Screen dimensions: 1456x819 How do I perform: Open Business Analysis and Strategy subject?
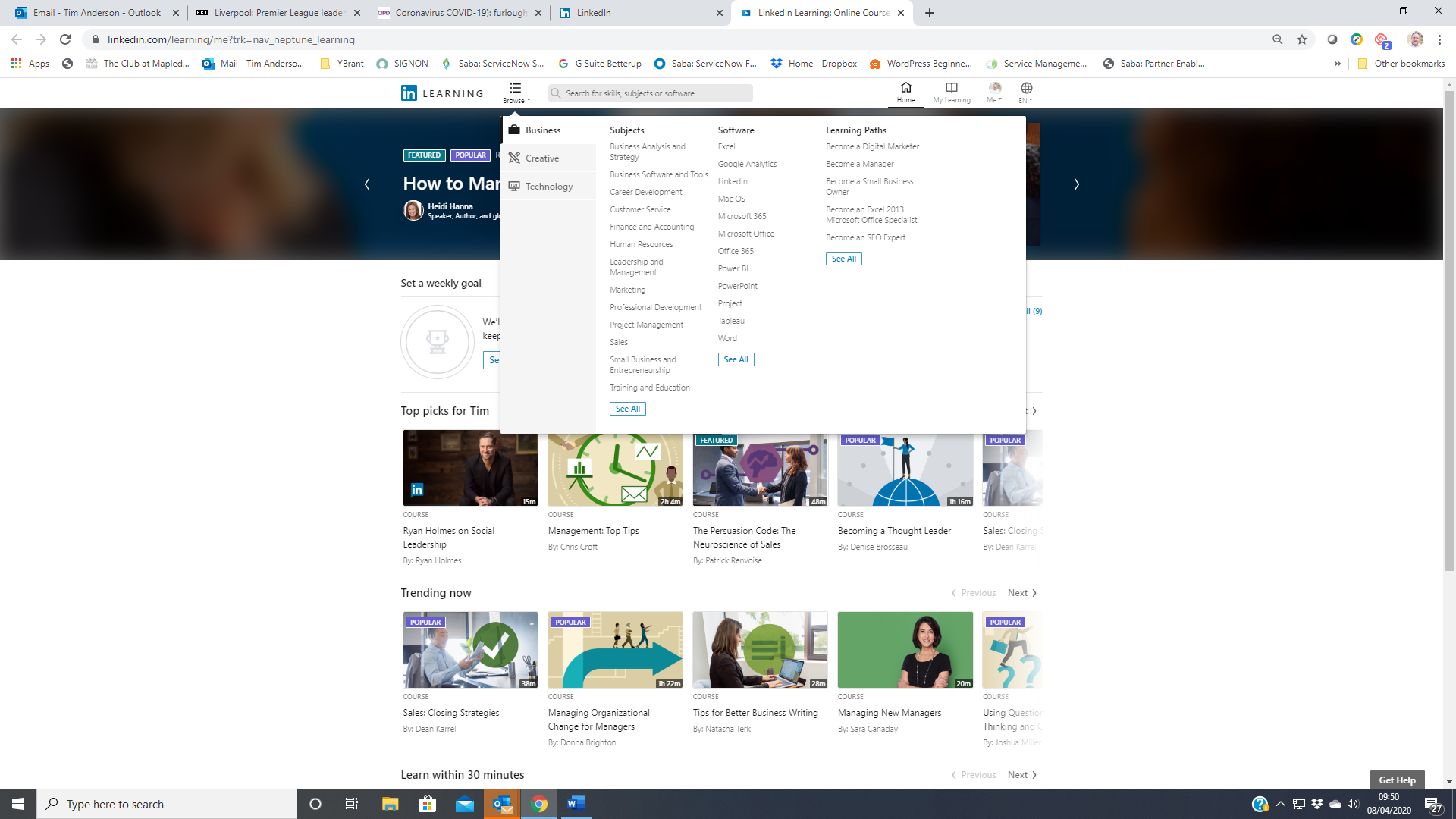pos(648,152)
